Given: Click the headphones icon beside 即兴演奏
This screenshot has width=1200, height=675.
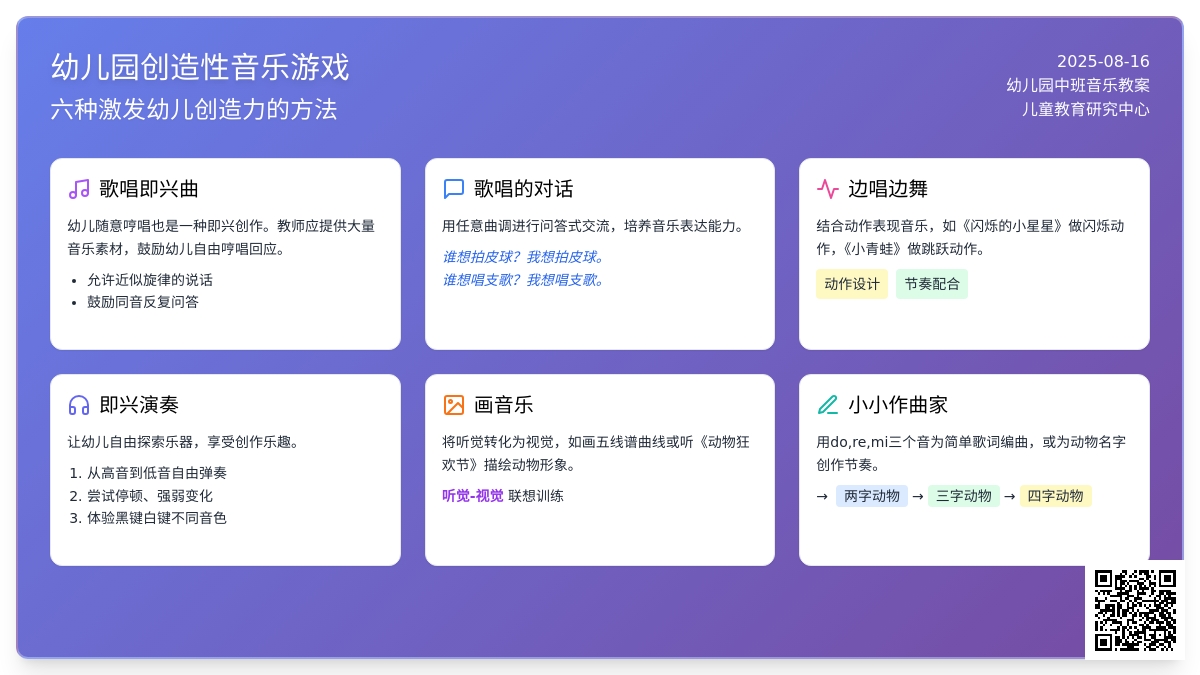Looking at the screenshot, I should click(x=79, y=405).
